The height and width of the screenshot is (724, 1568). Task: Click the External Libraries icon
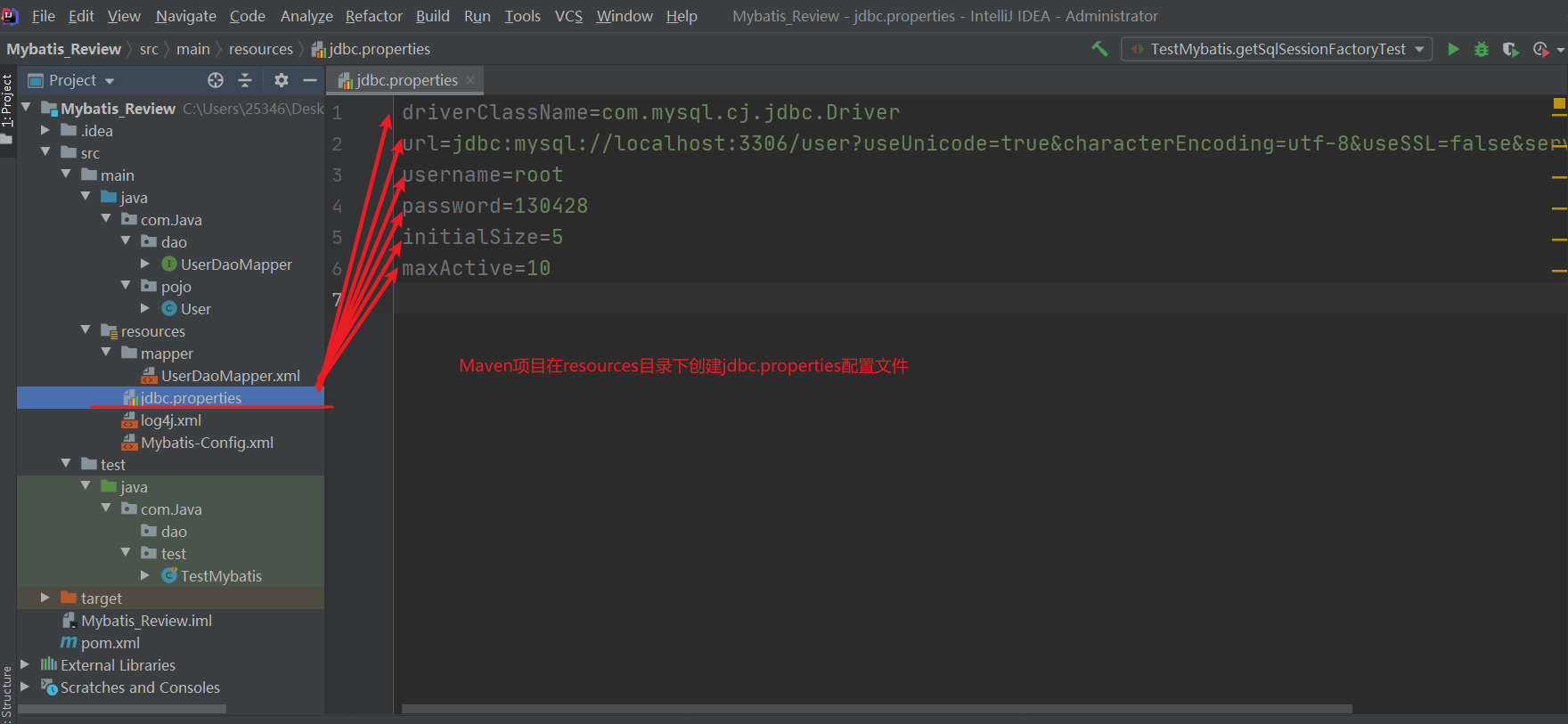pyautogui.click(x=49, y=664)
